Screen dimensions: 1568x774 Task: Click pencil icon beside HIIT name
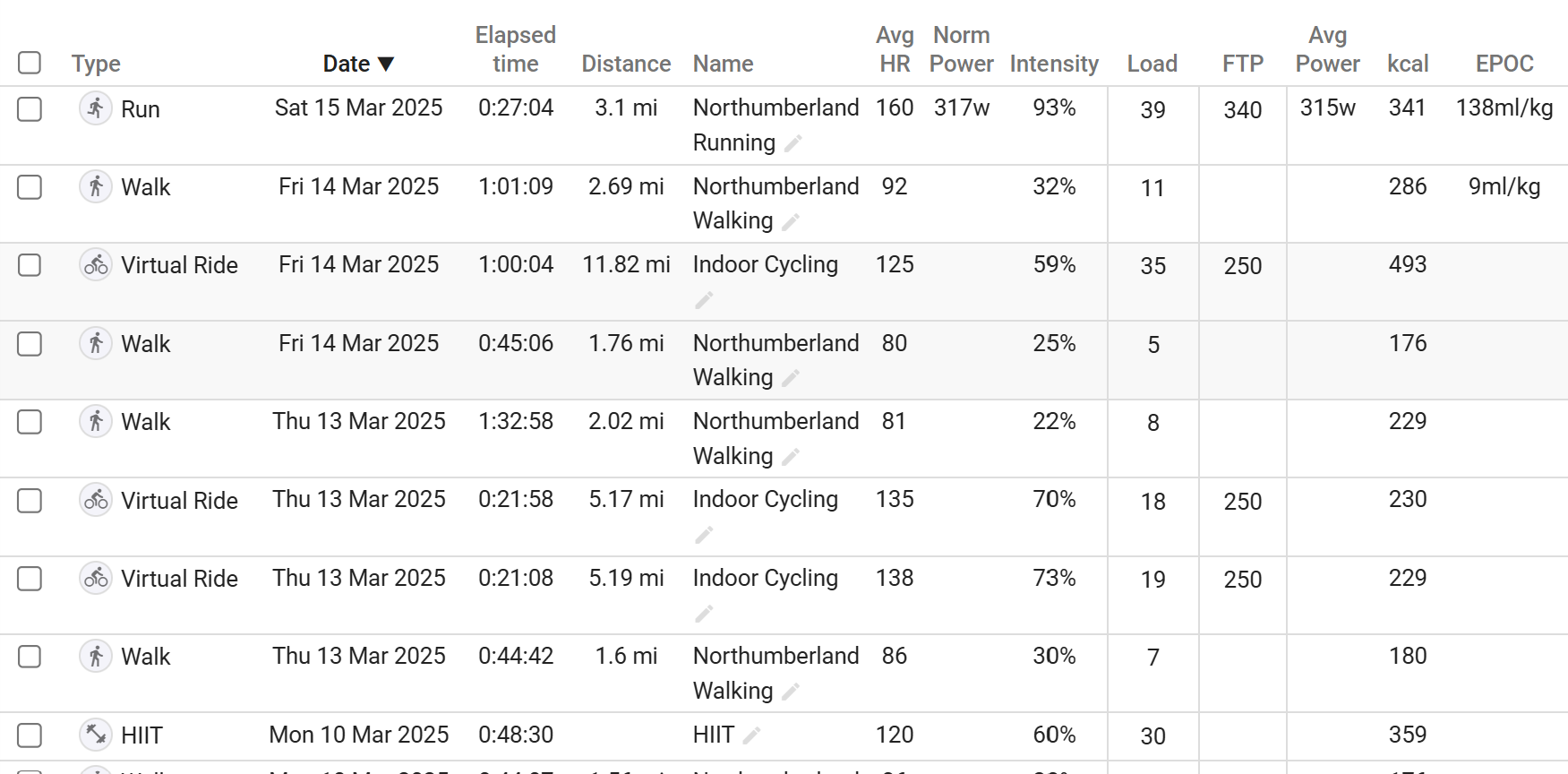pyautogui.click(x=751, y=735)
